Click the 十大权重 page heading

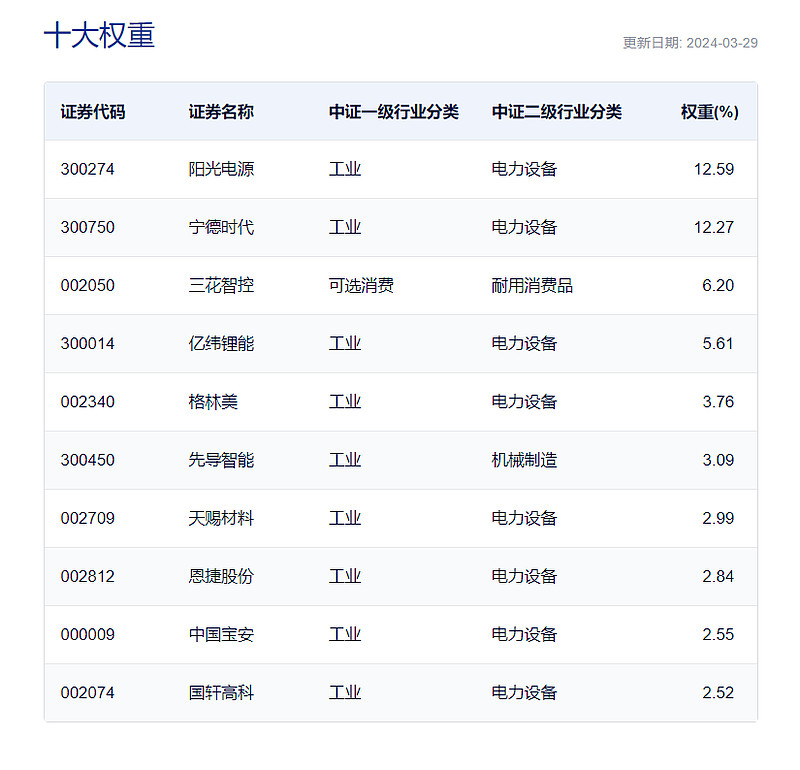click(95, 35)
